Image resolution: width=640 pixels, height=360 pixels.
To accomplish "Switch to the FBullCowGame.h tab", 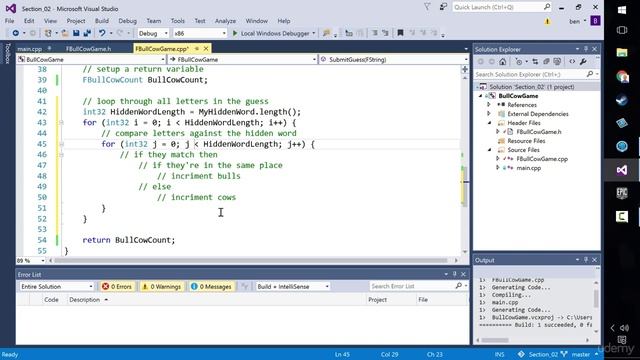I will tap(88, 49).
